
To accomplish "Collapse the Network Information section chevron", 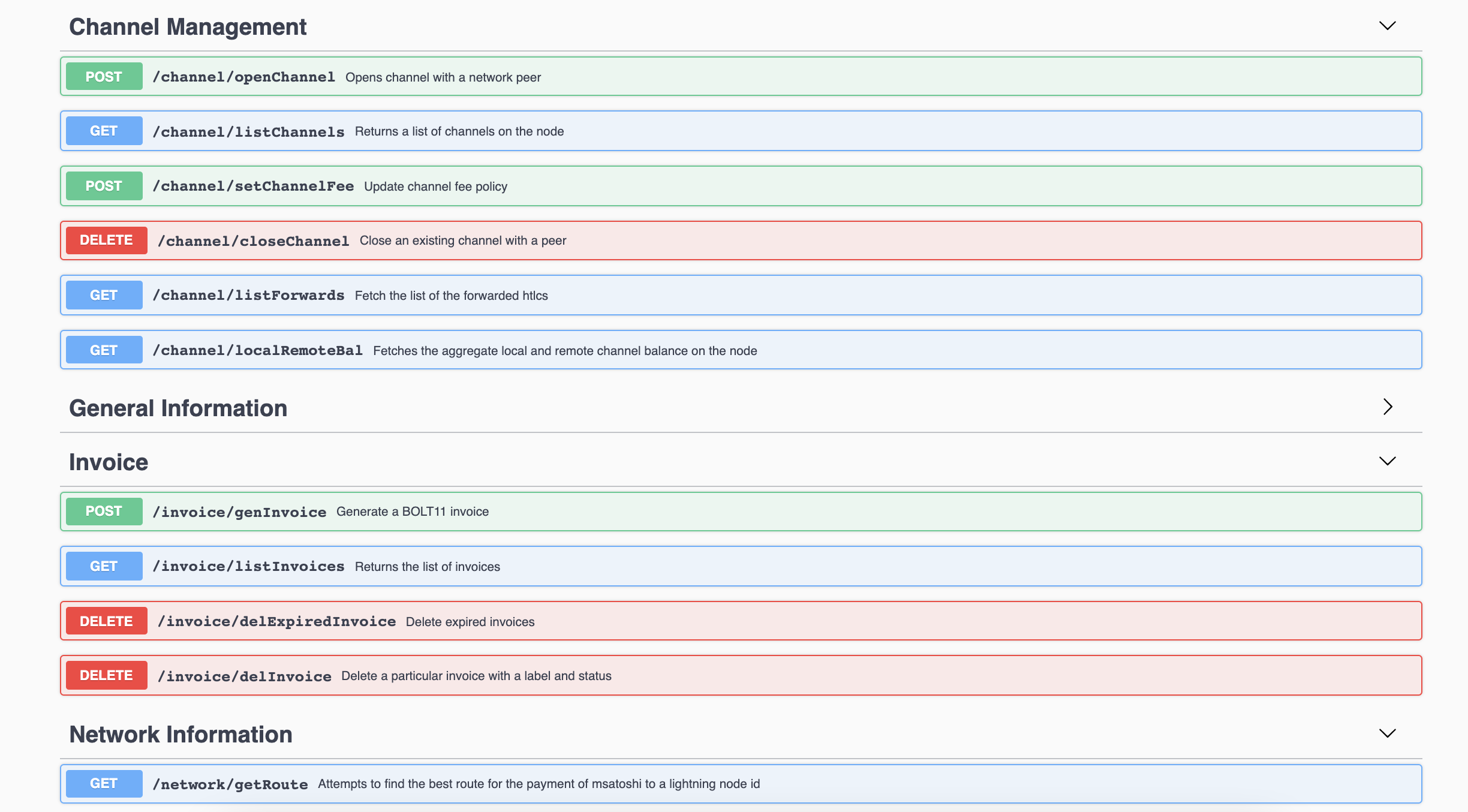I will (x=1387, y=733).
